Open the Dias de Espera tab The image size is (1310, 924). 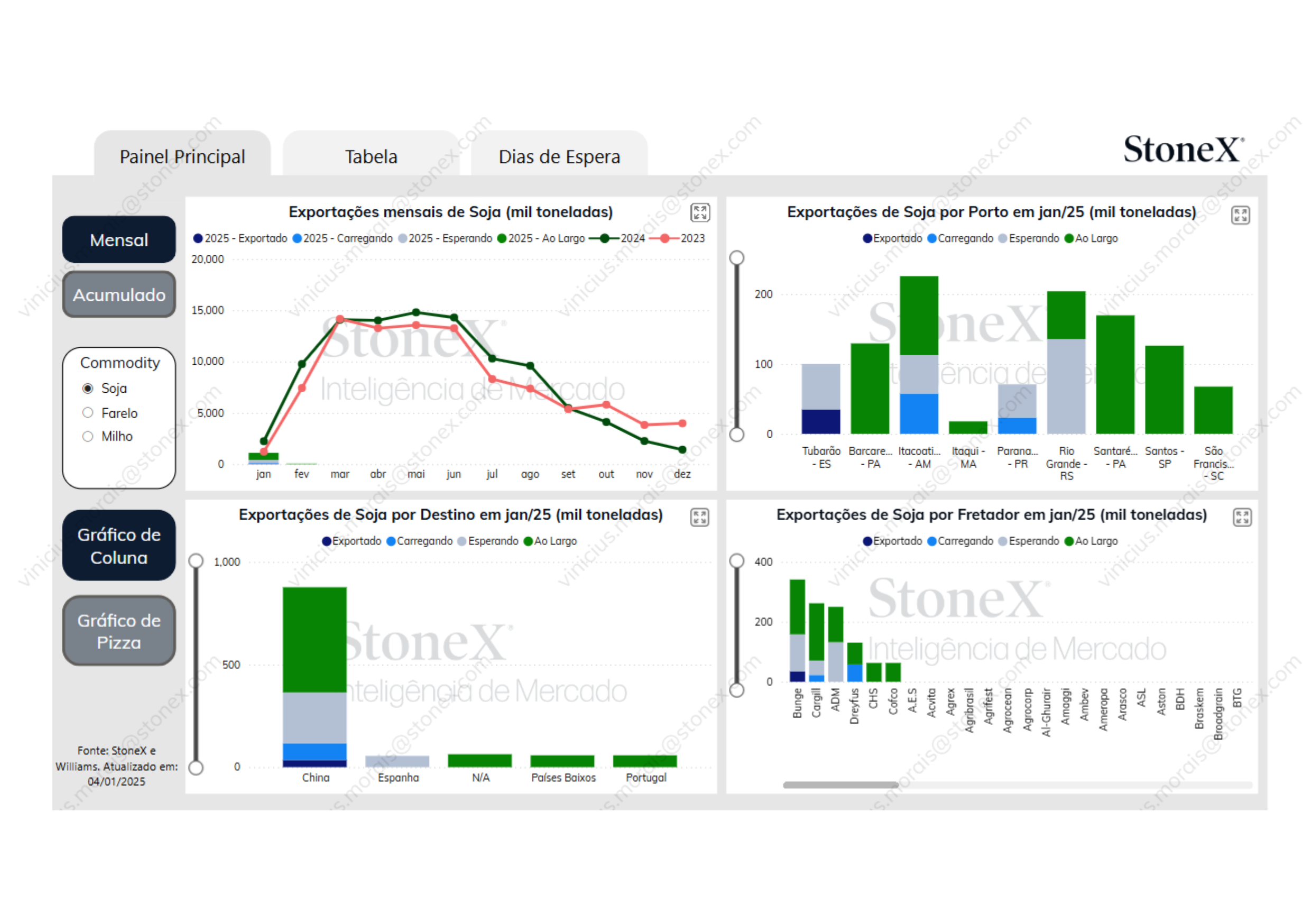559,156
